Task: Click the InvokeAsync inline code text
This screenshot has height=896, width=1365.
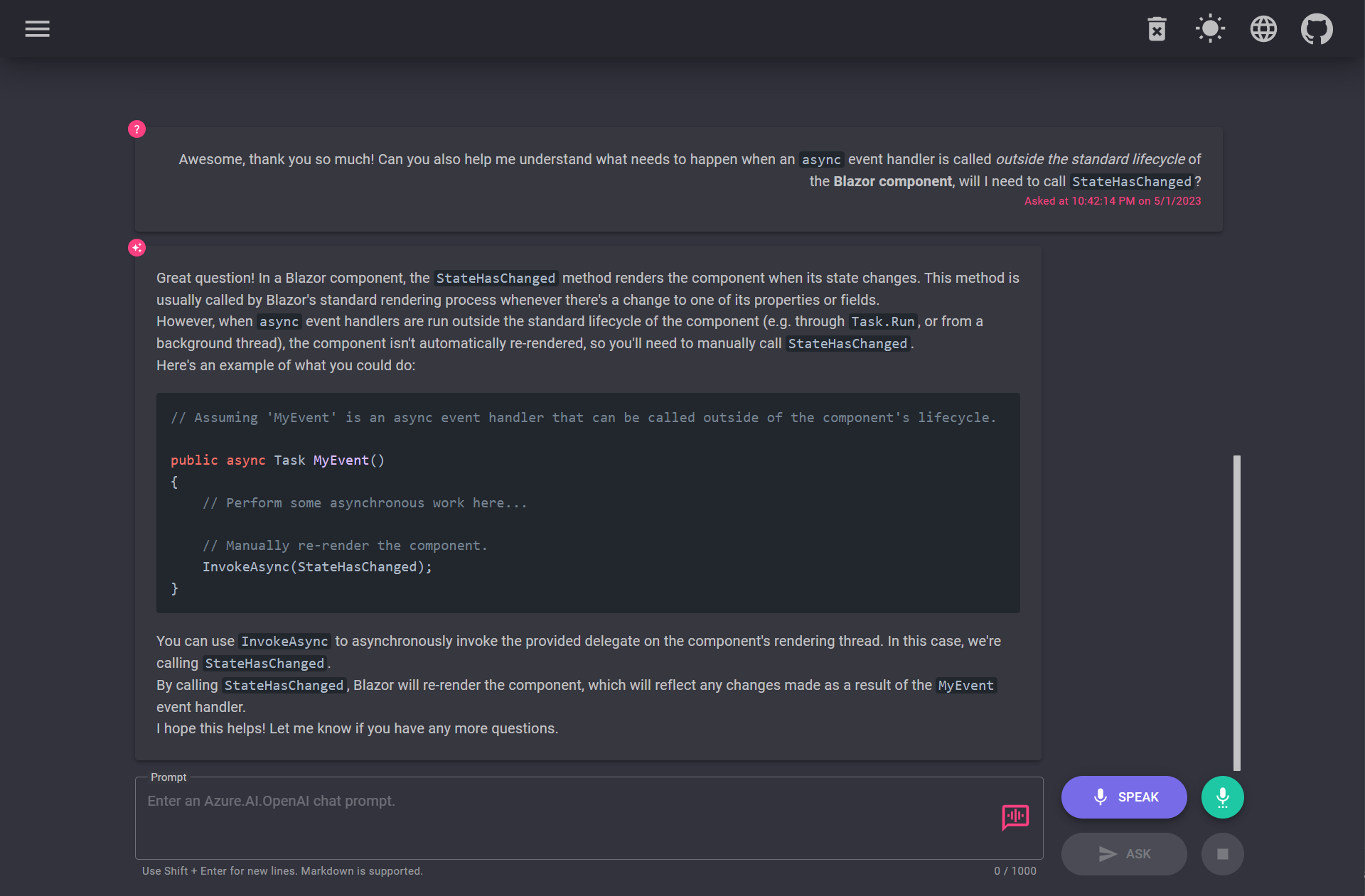Action: pos(284,642)
